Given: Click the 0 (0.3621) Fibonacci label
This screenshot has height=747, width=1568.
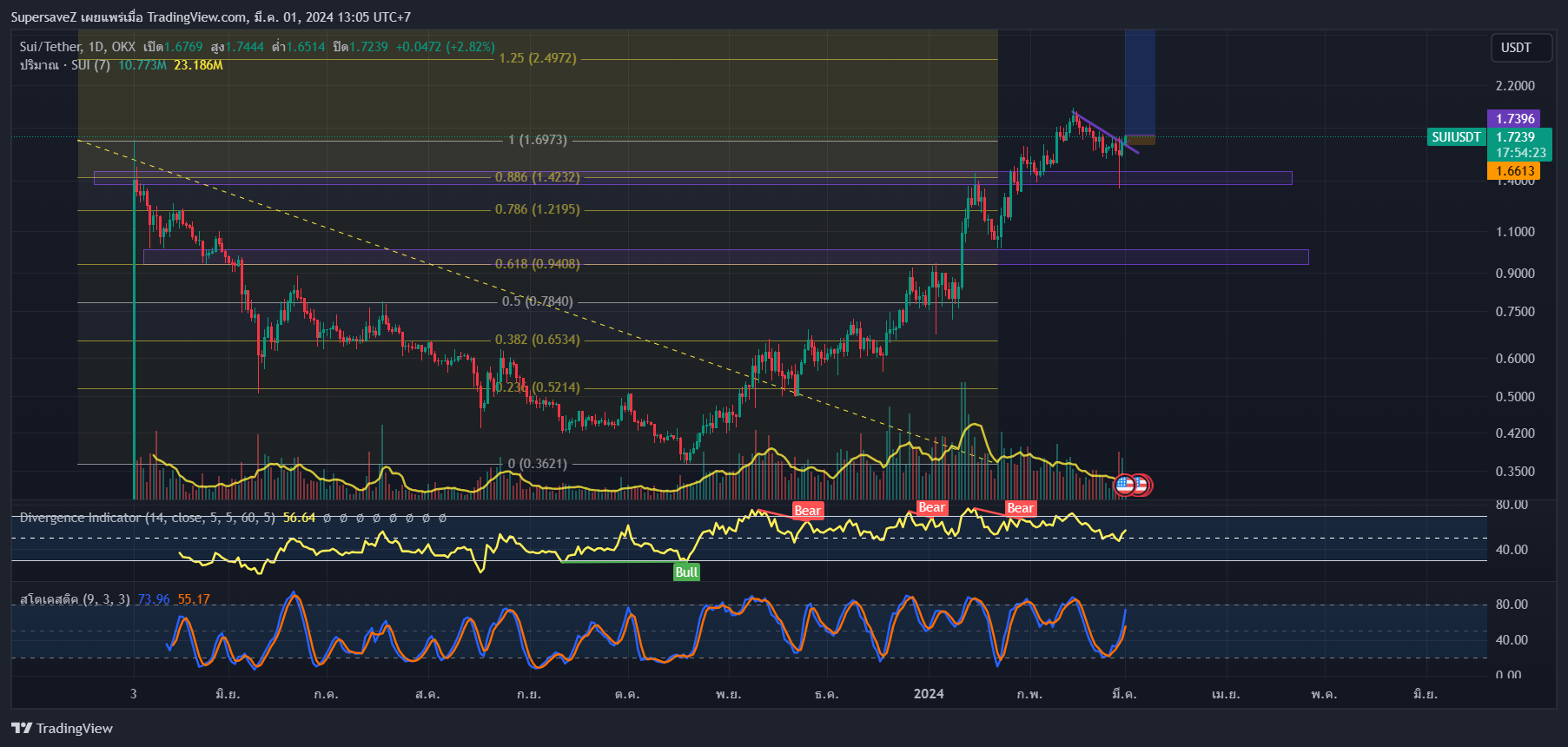Looking at the screenshot, I should click(538, 464).
